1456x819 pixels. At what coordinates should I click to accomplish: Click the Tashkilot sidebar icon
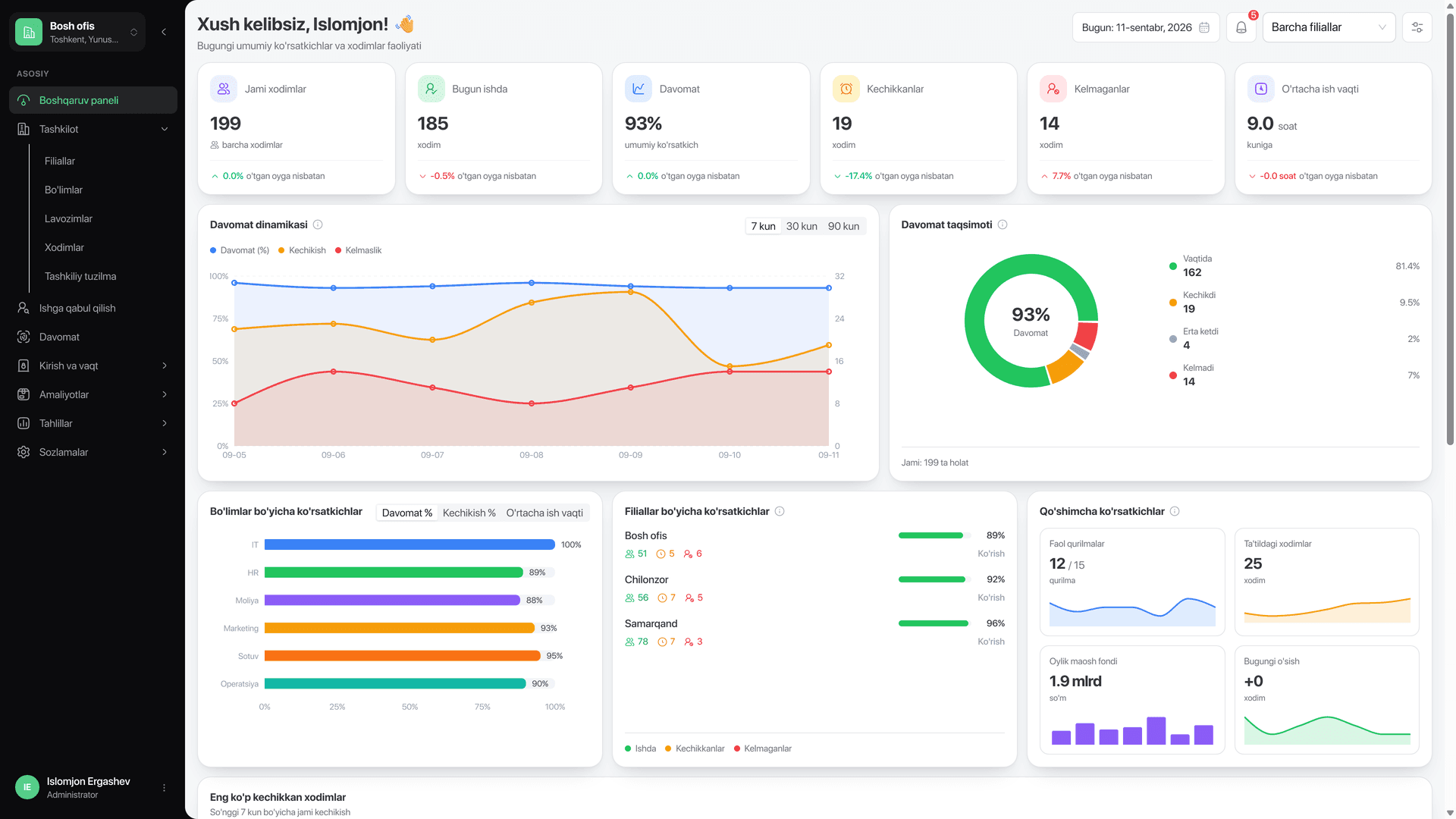click(x=24, y=129)
